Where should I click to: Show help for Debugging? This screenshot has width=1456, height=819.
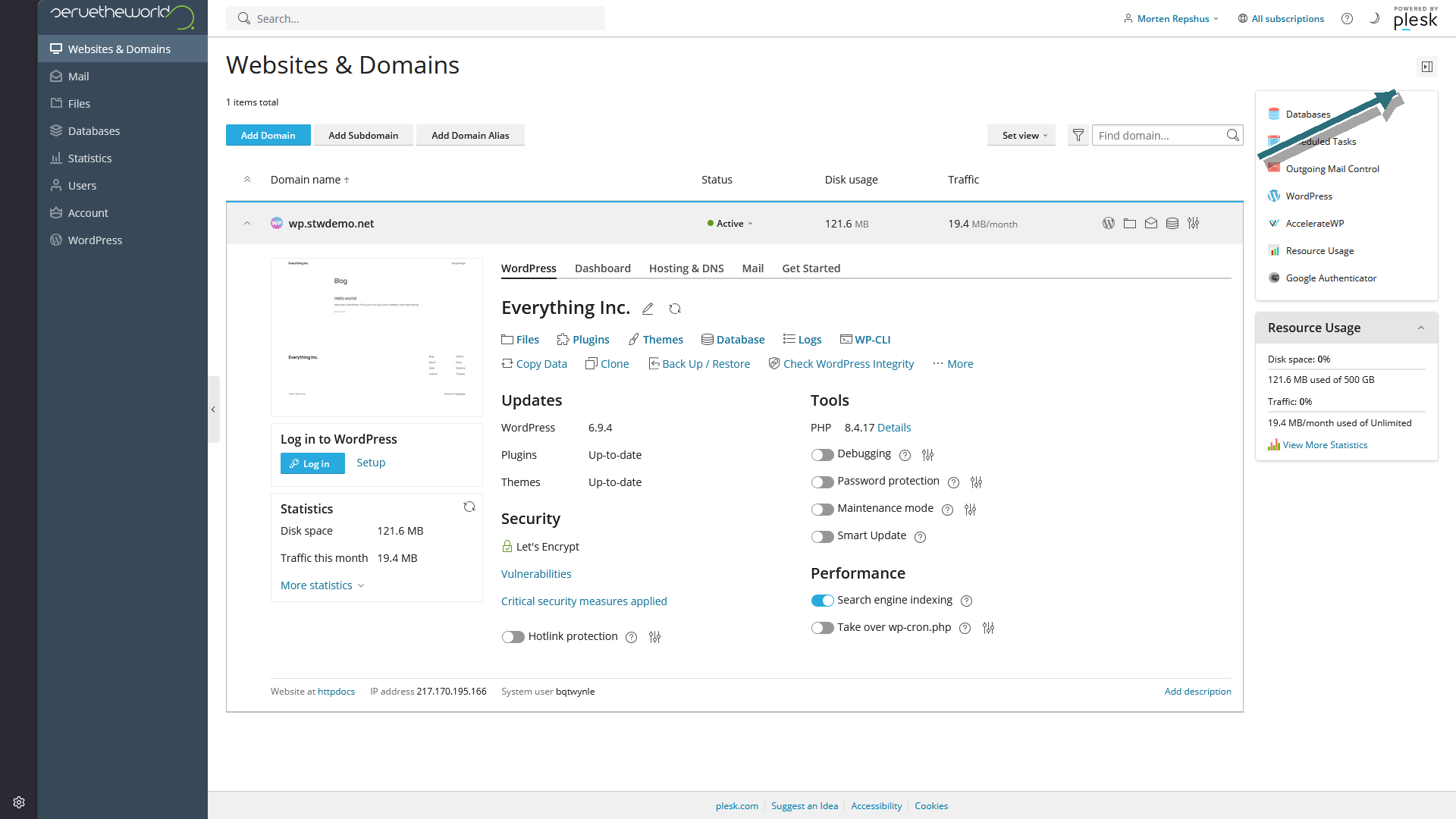coord(905,455)
